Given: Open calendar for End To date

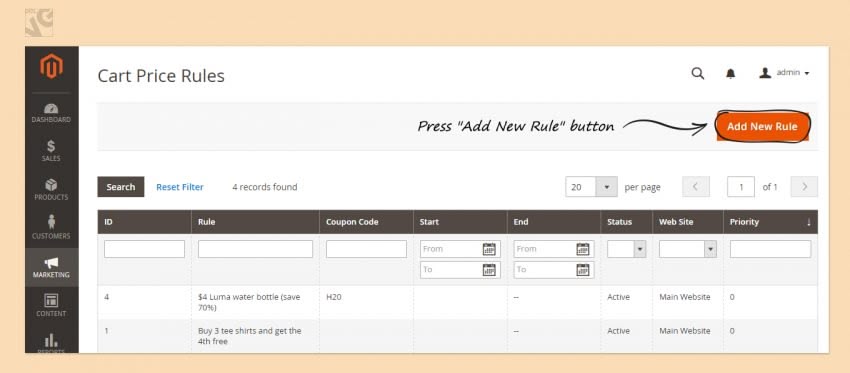Looking at the screenshot, I should coord(583,269).
